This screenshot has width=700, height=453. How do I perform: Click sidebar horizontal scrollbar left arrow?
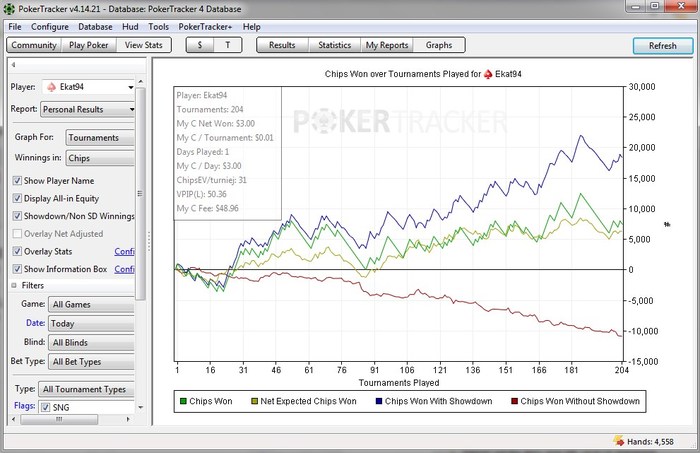click(x=13, y=420)
